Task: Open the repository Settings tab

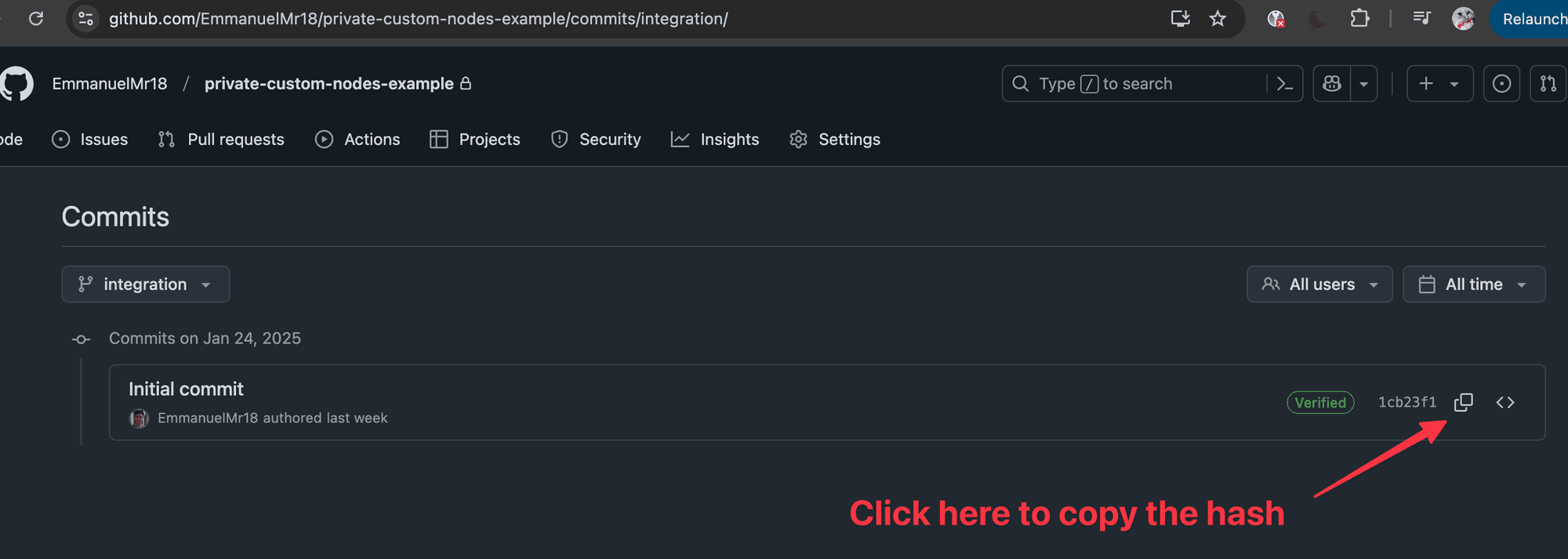Action: point(835,140)
